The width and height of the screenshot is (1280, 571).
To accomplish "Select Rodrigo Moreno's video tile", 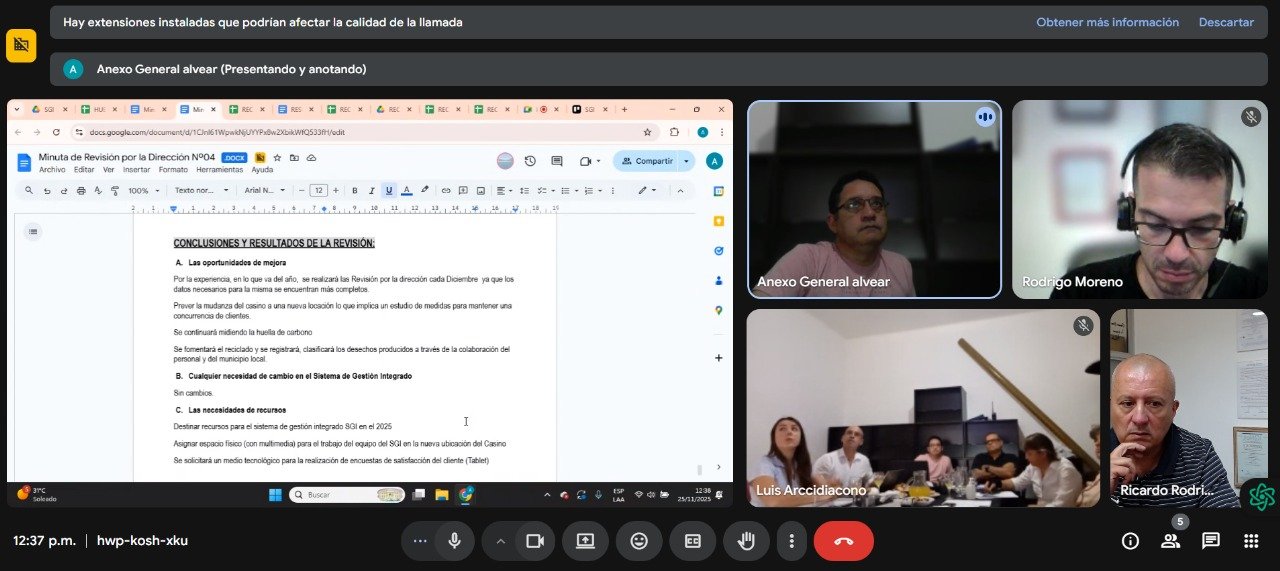I will (1139, 199).
